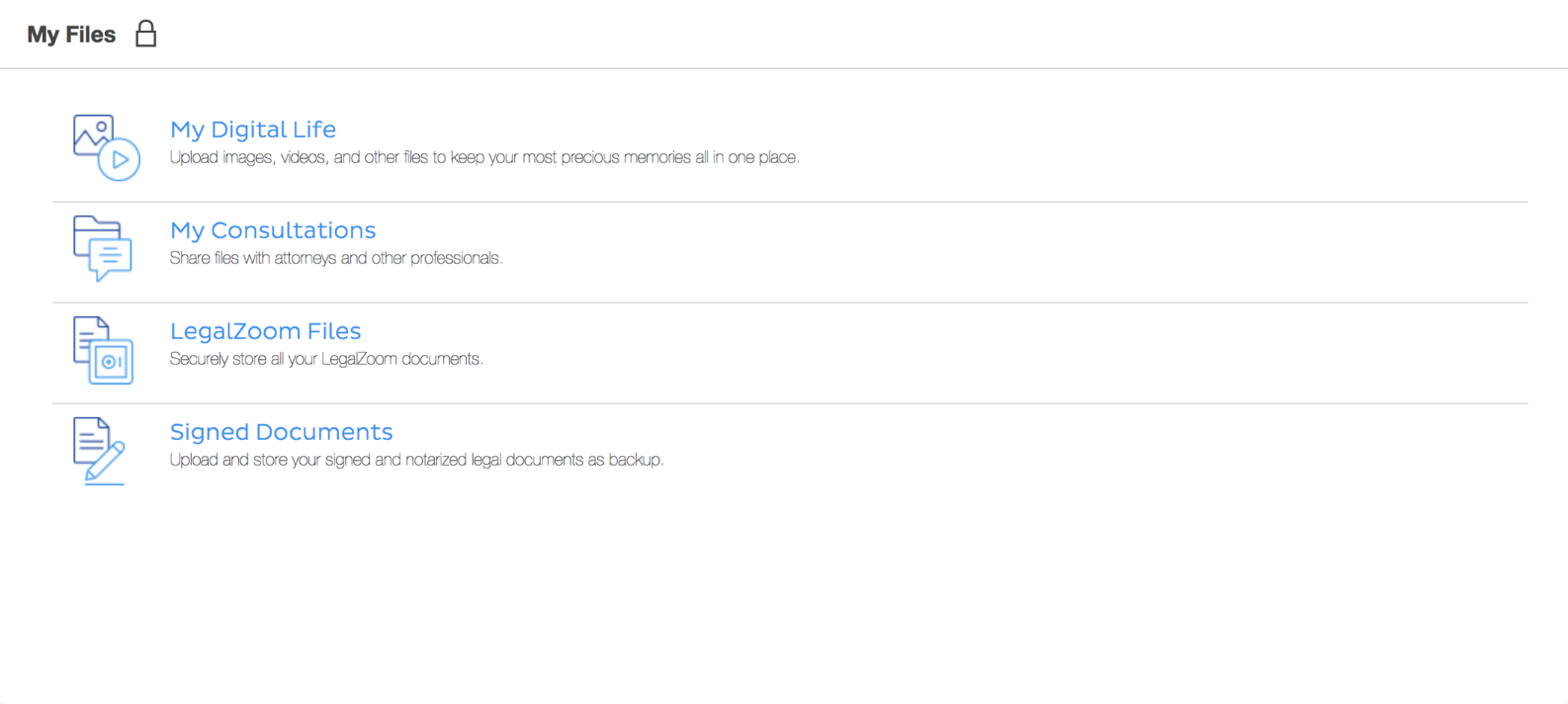Click the safe symbol in the LegalZoom Files icon
Screen dimensions: 1568x704
(112, 362)
